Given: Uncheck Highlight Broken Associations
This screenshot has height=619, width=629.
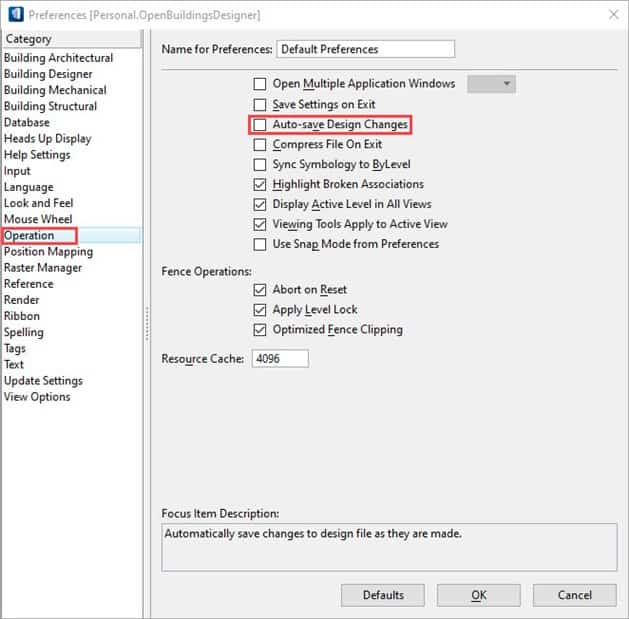Looking at the screenshot, I should pyautogui.click(x=260, y=185).
